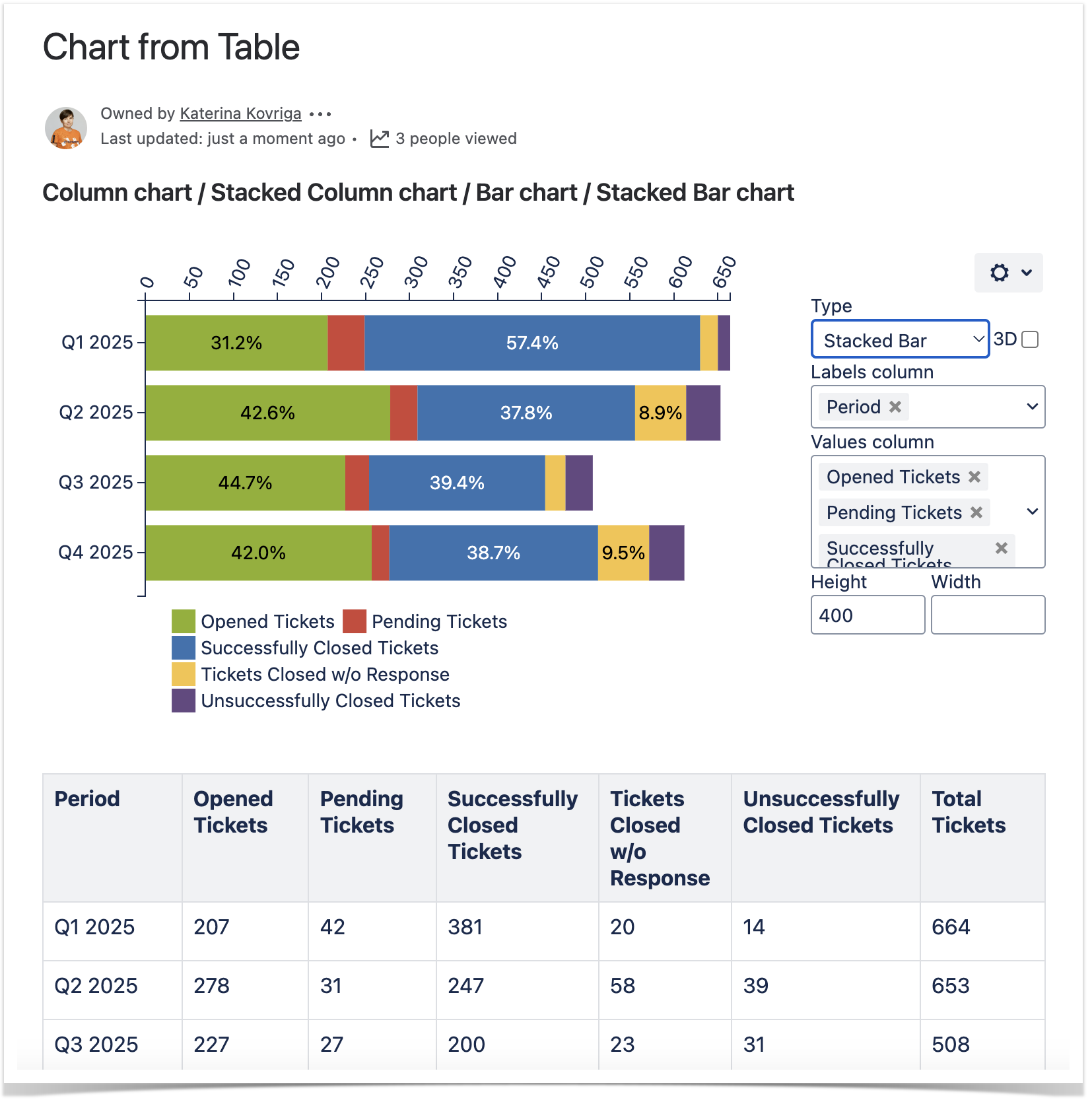This screenshot has height=1102, width=1092.
Task: Click the Q2 2025 blue 37.8% bar segment
Action: point(526,413)
